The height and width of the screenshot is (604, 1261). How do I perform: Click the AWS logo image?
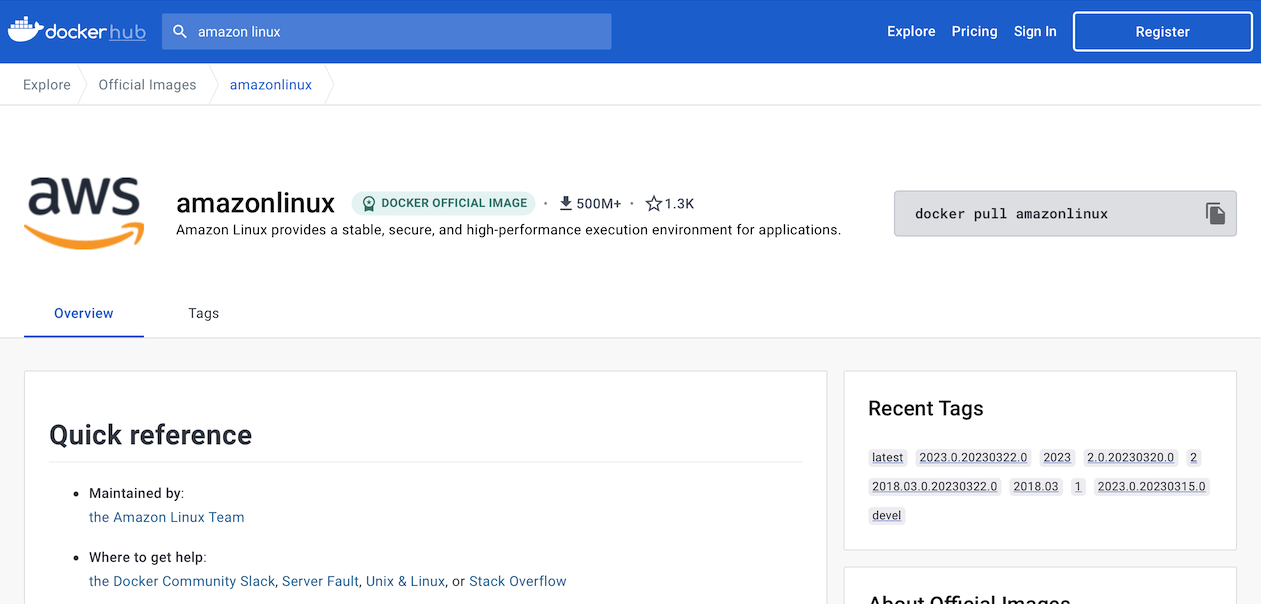(84, 213)
